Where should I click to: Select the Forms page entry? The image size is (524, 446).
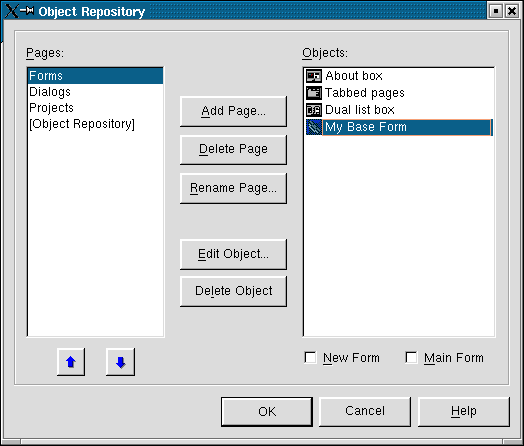95,76
